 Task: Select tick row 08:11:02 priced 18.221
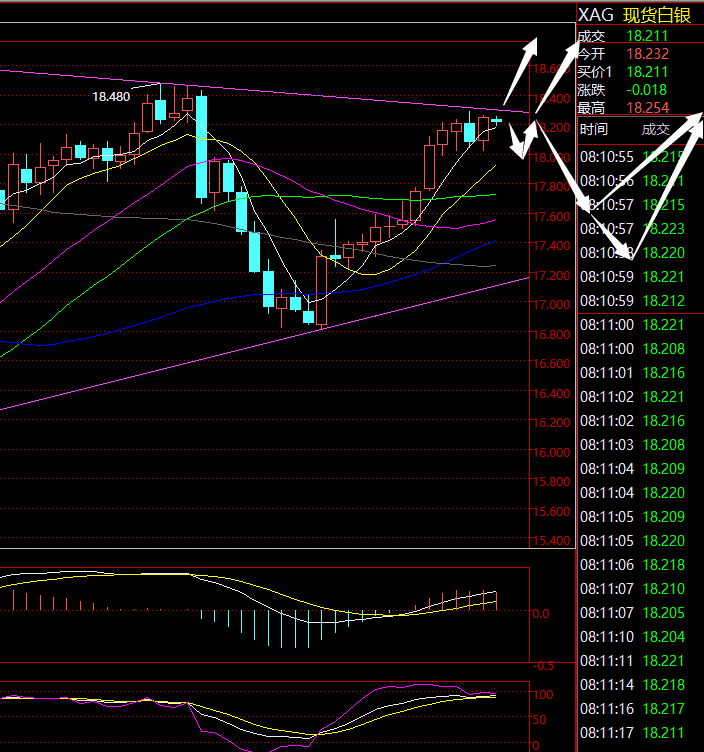point(633,397)
